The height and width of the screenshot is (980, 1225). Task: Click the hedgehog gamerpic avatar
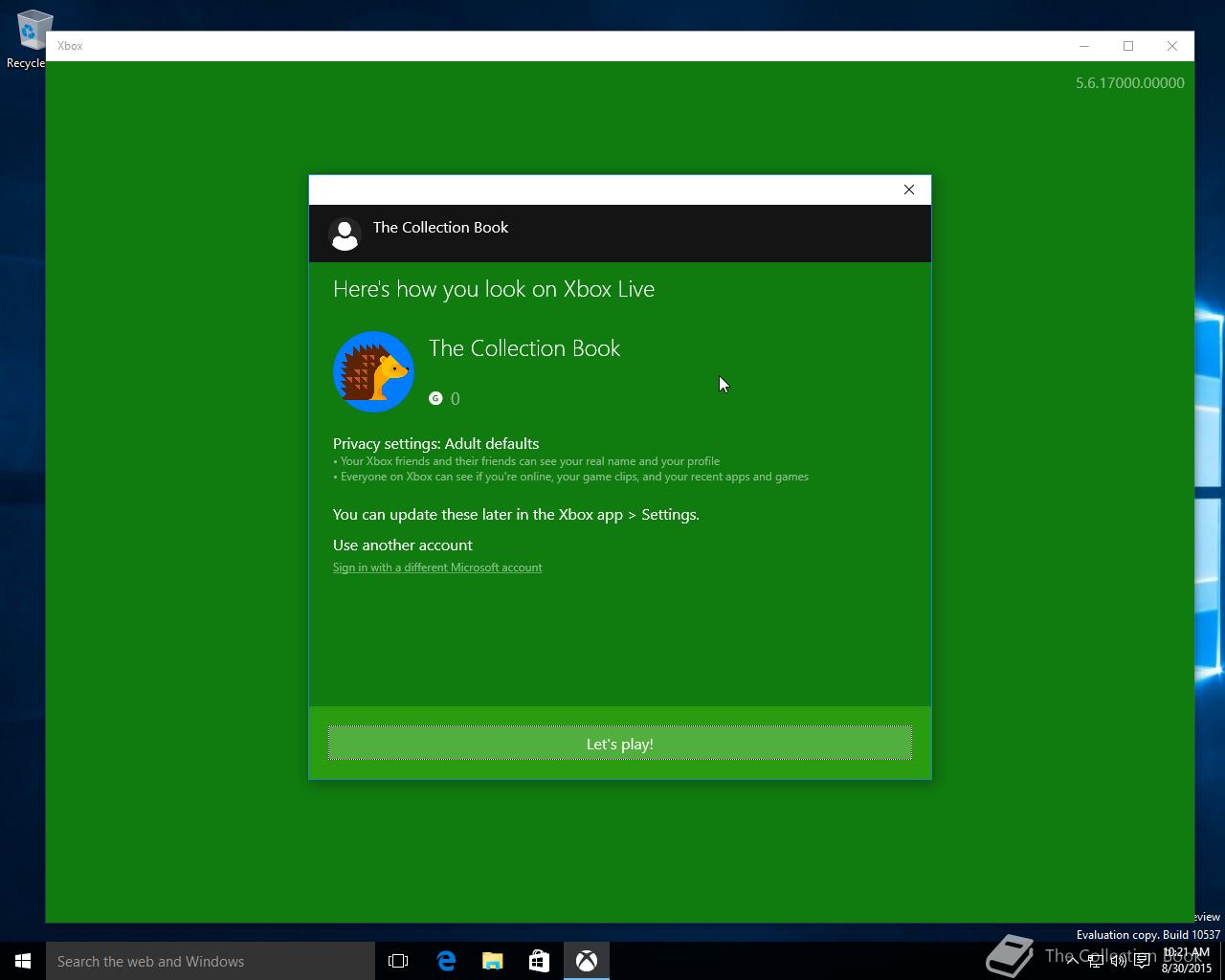pos(373,372)
